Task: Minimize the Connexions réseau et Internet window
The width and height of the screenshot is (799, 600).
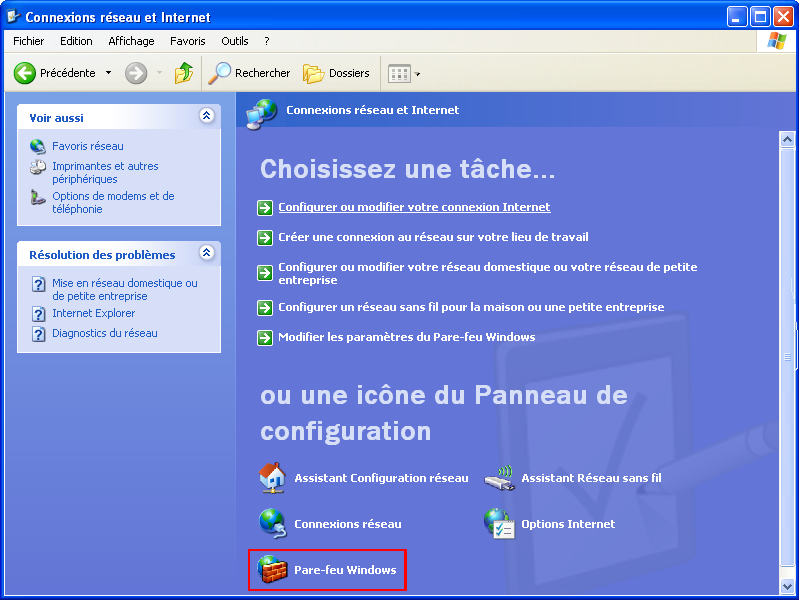Action: [x=737, y=17]
